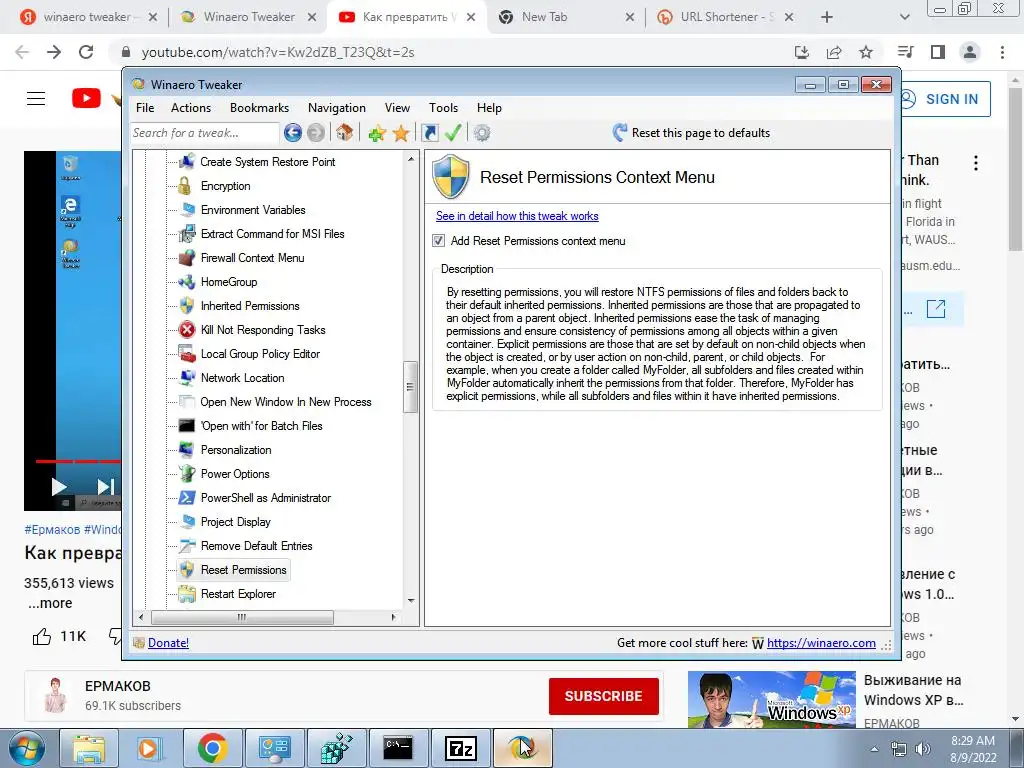Select Inherited Permissions tweak
The image size is (1024, 768).
250,306
